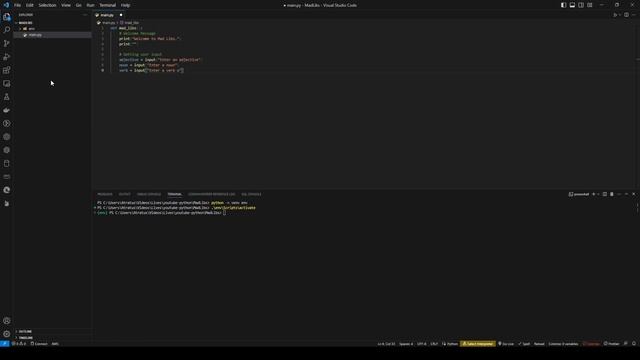The width and height of the screenshot is (640, 360).
Task: Switch to the Debug Console tab
Action: (149, 194)
